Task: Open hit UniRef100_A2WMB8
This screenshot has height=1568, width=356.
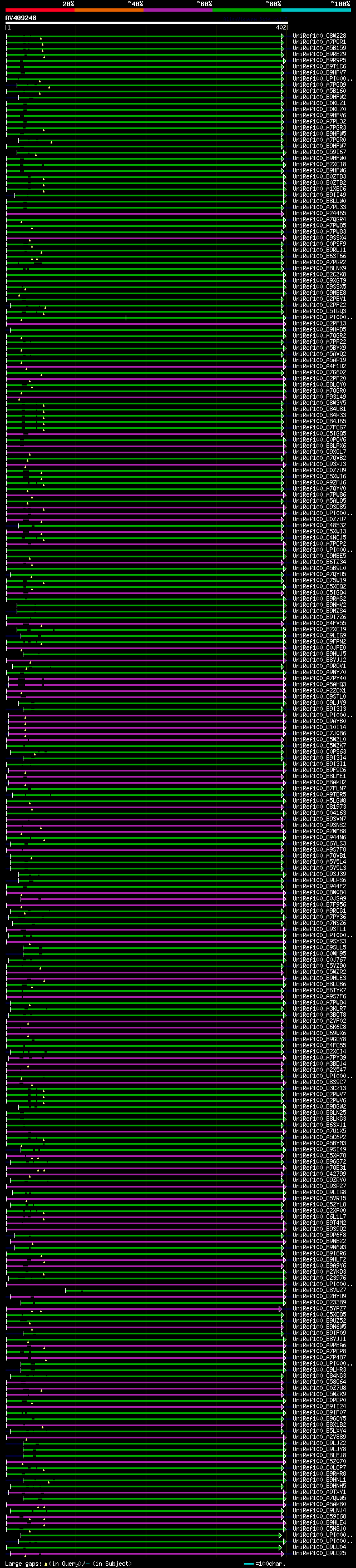Action: [x=319, y=832]
